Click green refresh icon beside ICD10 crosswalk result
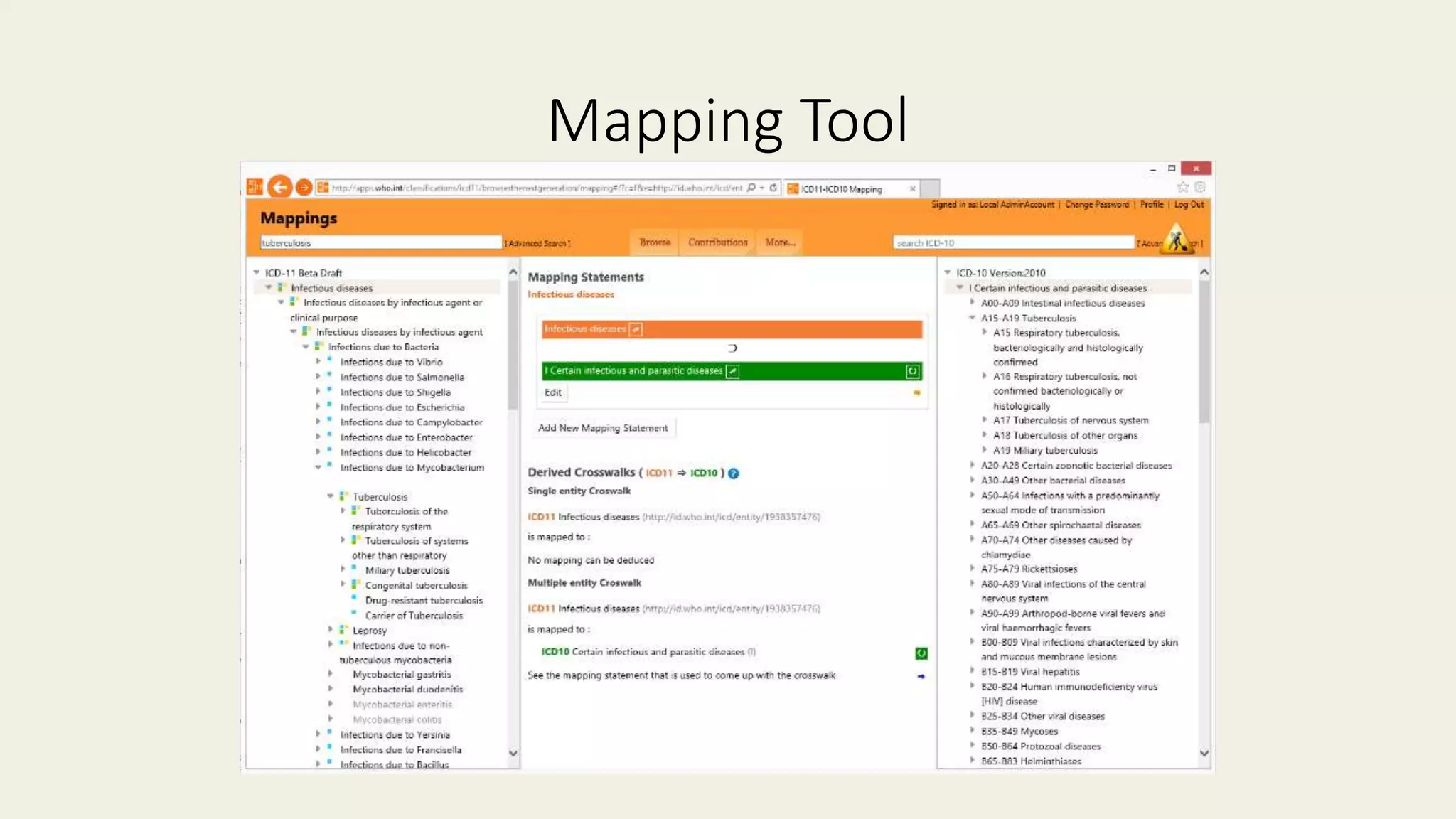 (921, 653)
